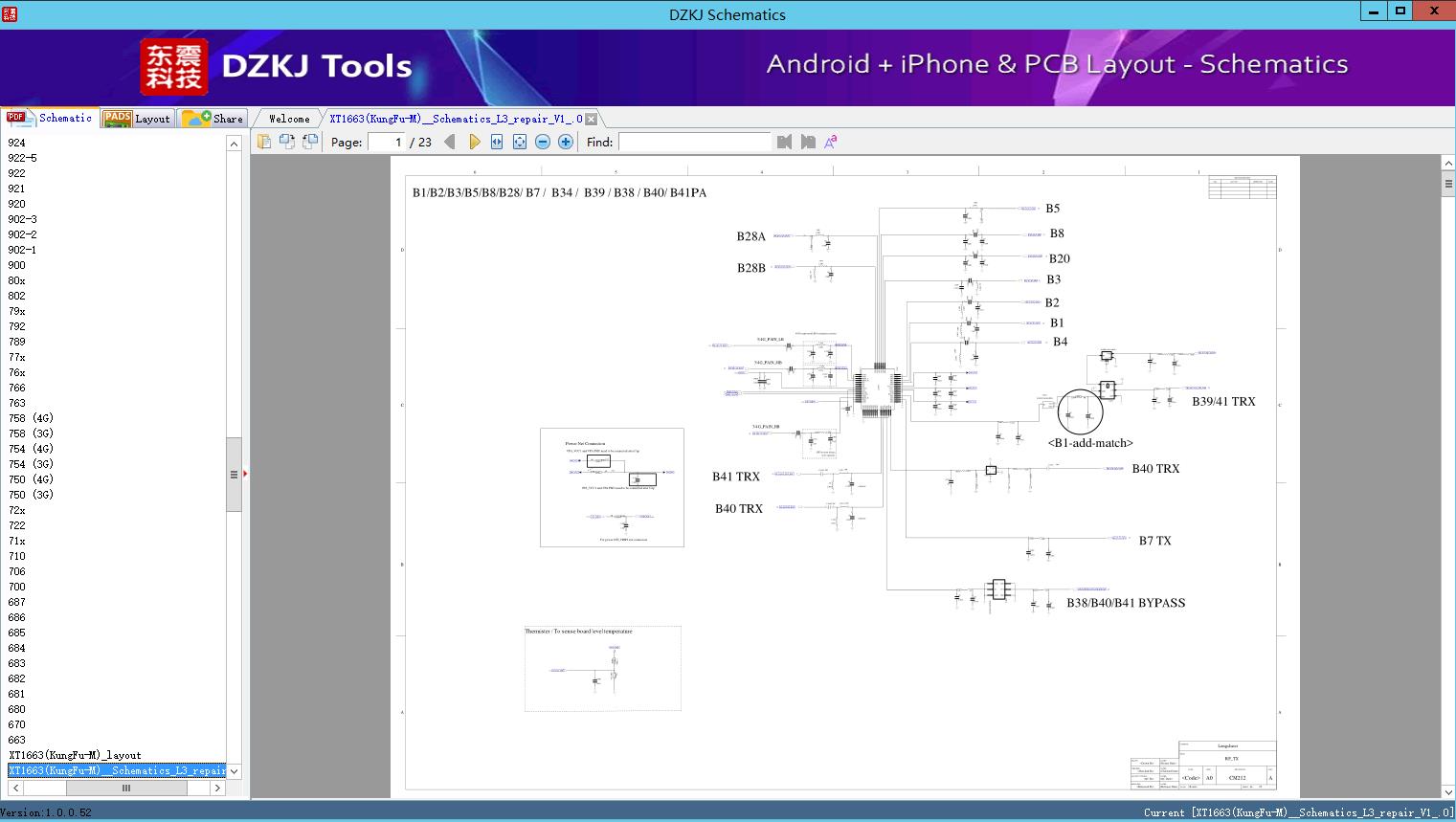Click the document view vertical scrollbar thumb
Viewport: 1456px width, 822px height.
tap(1448, 184)
